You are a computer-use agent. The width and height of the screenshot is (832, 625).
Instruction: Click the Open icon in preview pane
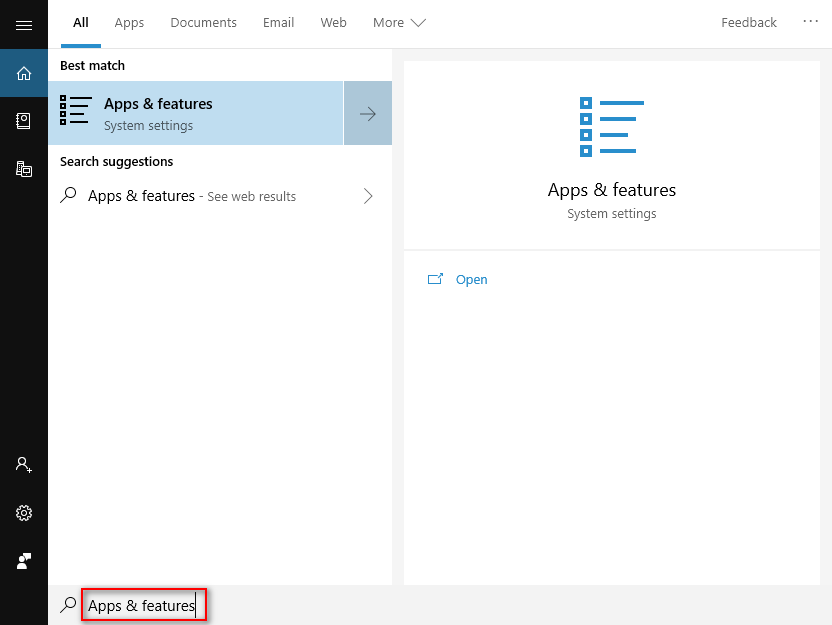pyautogui.click(x=435, y=279)
